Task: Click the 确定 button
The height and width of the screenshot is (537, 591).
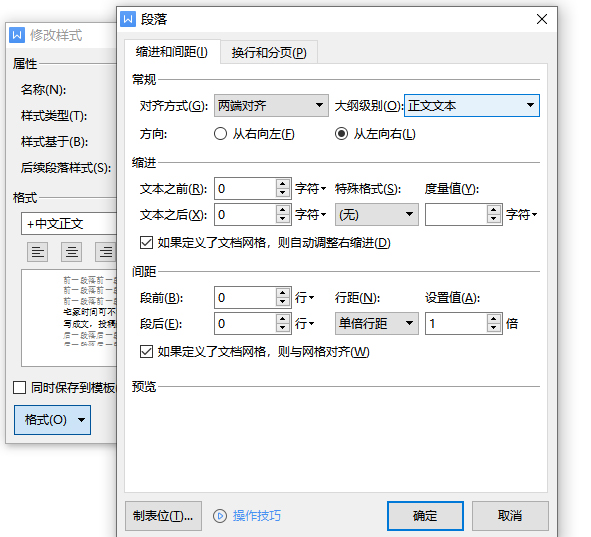Action: (x=425, y=516)
